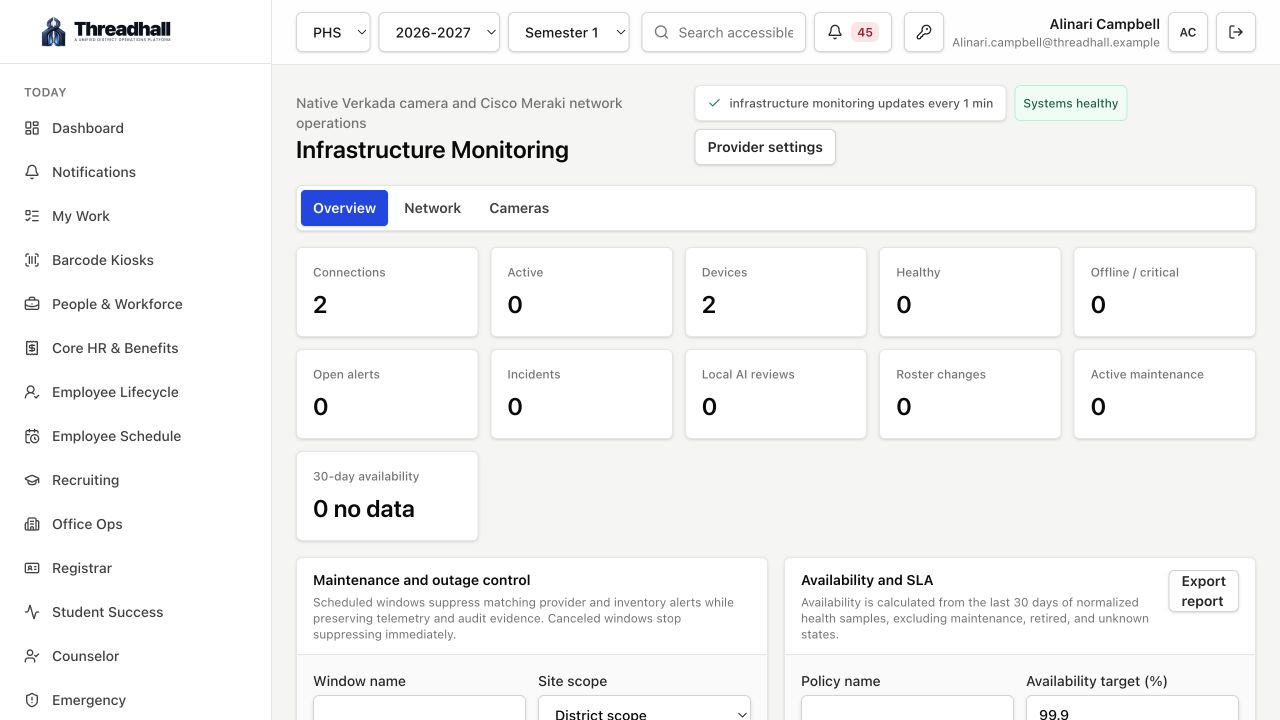This screenshot has height=720, width=1280.
Task: Click the key icon button in header
Action: 924,32
